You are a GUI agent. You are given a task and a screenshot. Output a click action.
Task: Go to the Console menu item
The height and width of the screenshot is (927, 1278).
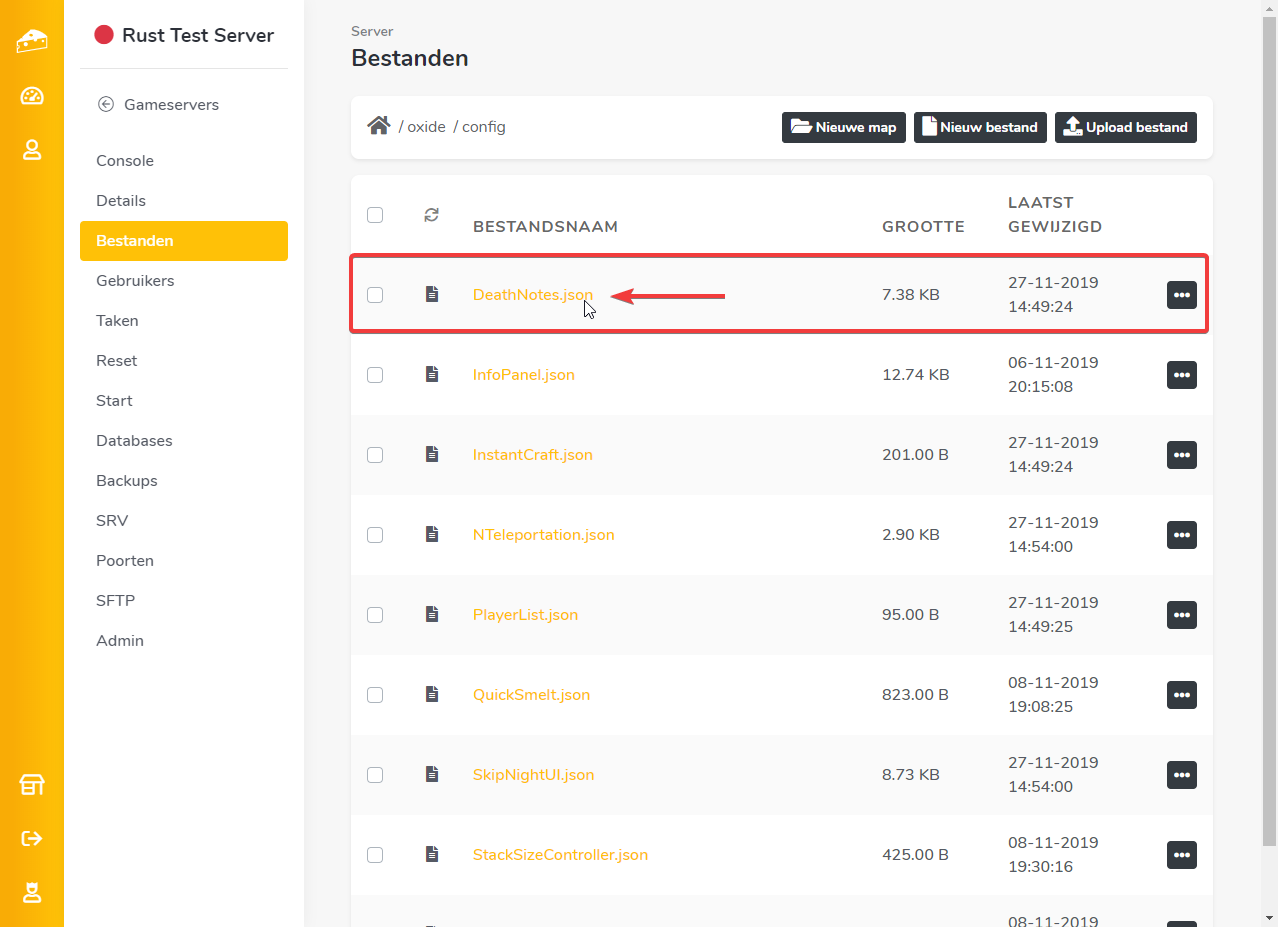[125, 161]
